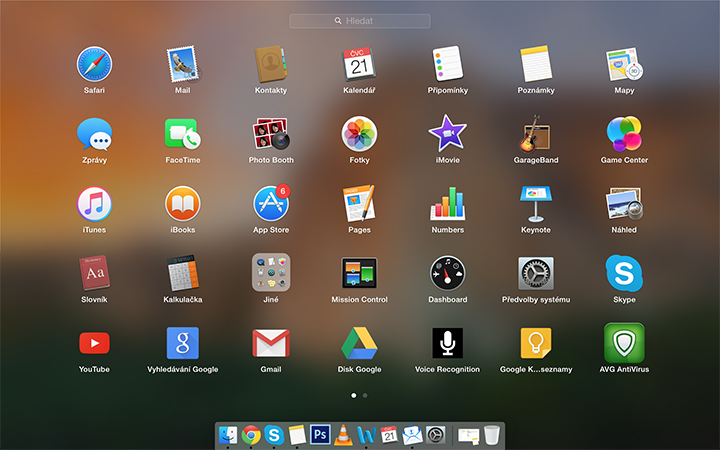720x450 pixels.
Task: Launch the Kalendář calendar app
Action: (x=359, y=64)
